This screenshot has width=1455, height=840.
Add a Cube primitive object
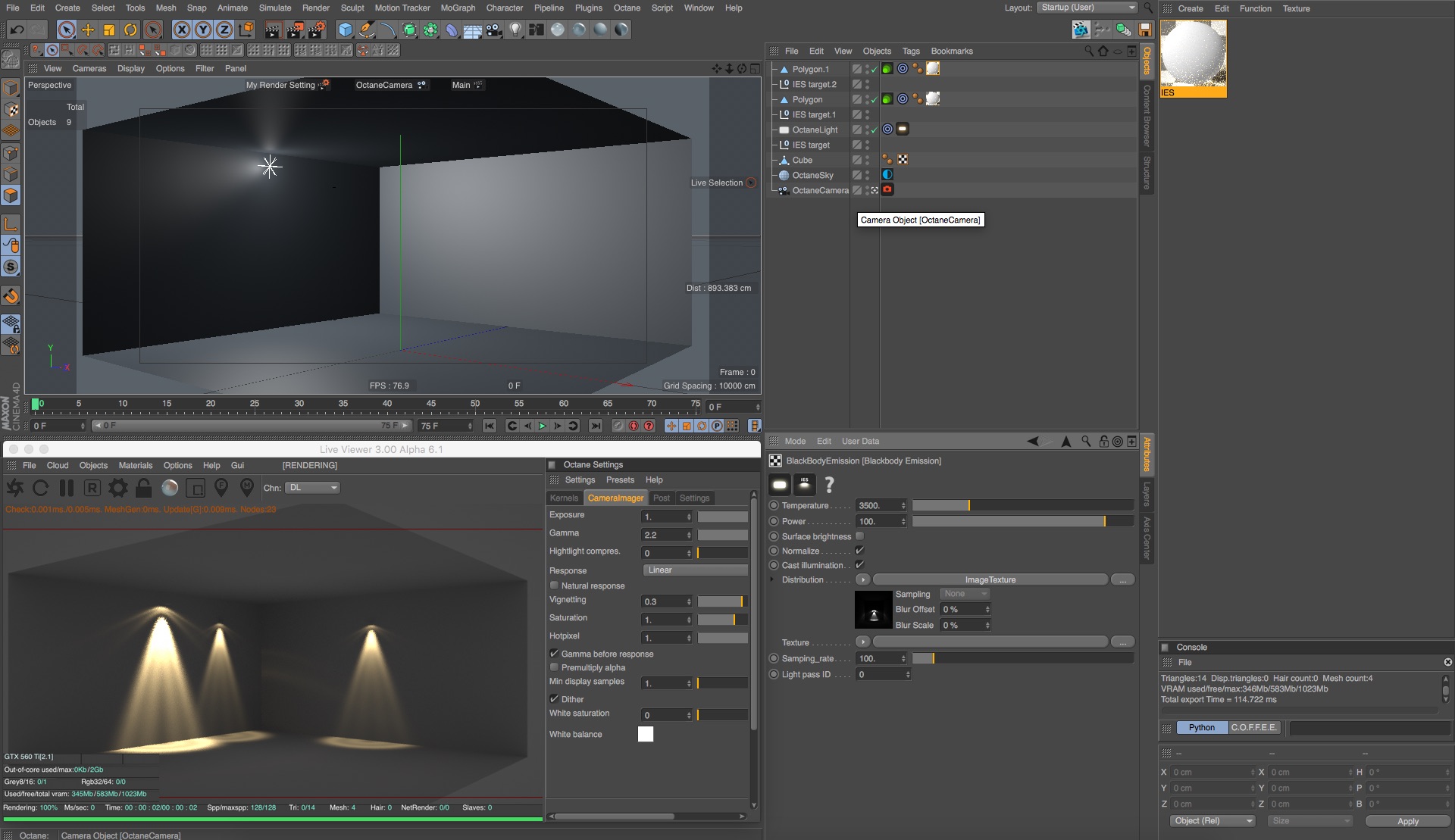coord(346,30)
